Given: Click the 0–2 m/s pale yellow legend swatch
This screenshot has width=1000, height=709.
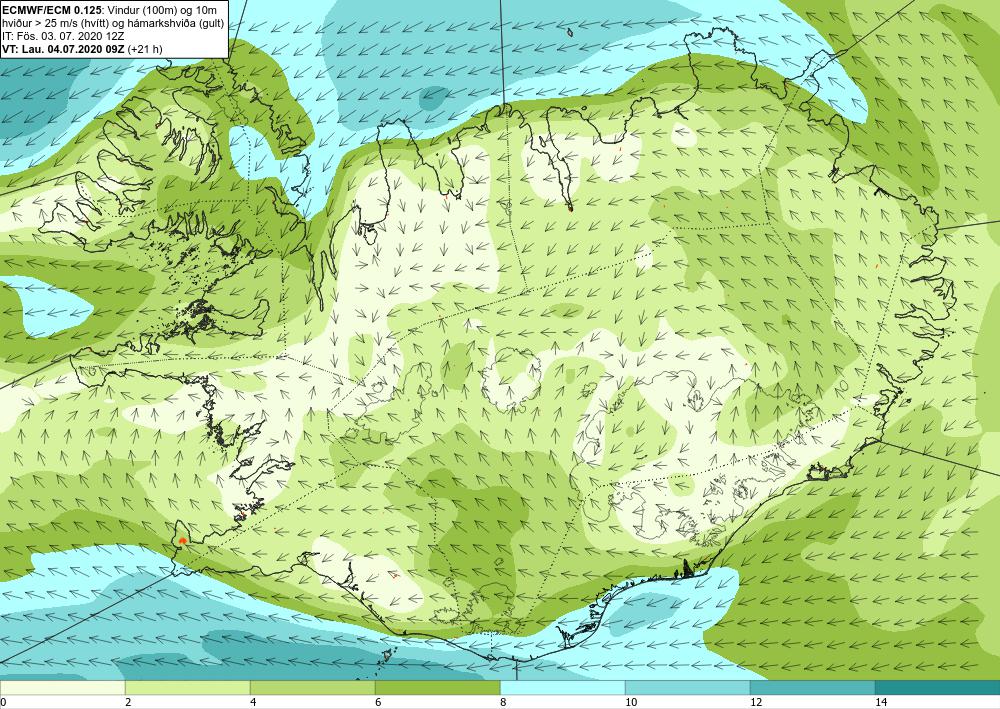Looking at the screenshot, I should tap(62, 687).
